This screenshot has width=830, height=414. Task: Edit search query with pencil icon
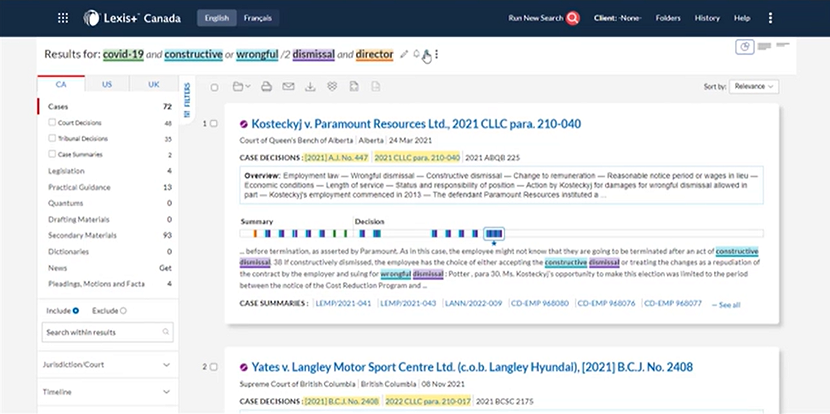point(404,54)
